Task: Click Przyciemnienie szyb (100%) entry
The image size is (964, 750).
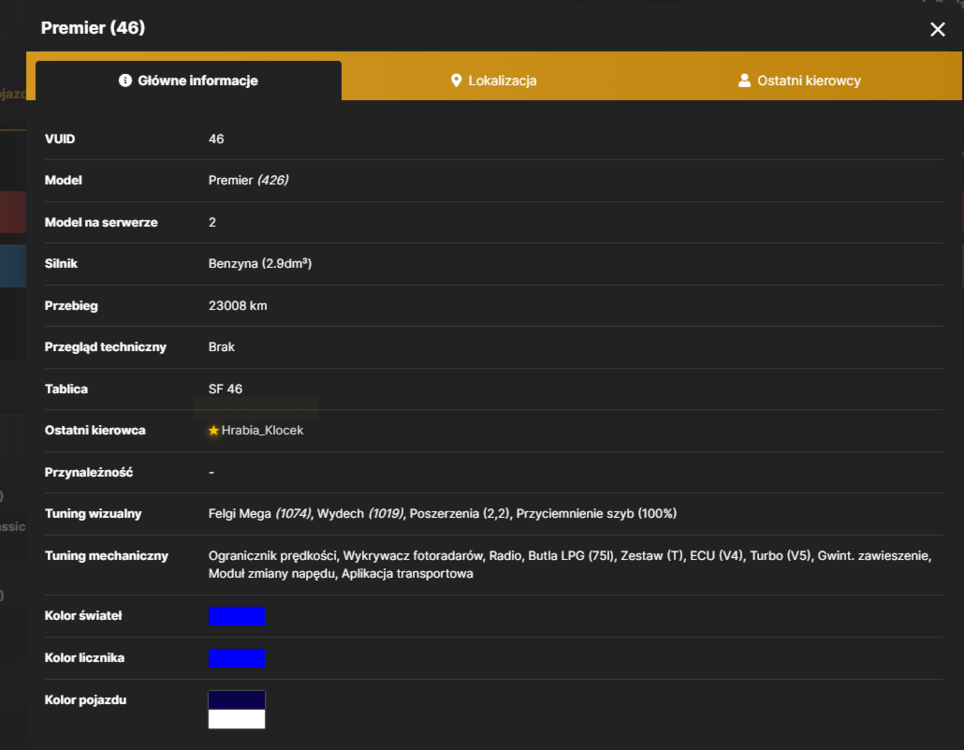Action: point(596,514)
